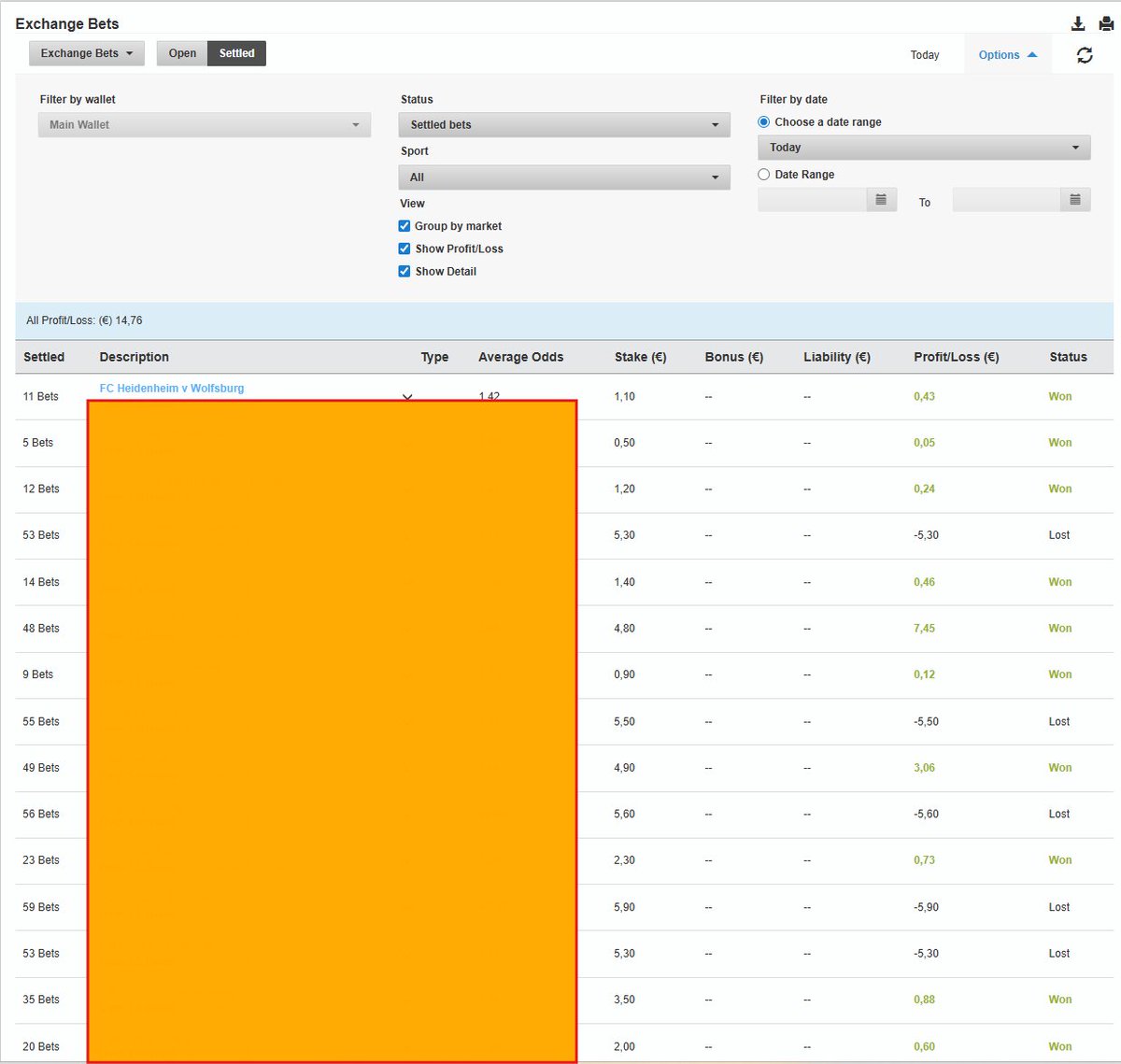Click the 5 Bets cell
This screenshot has height=1064, width=1121.
pos(38,443)
